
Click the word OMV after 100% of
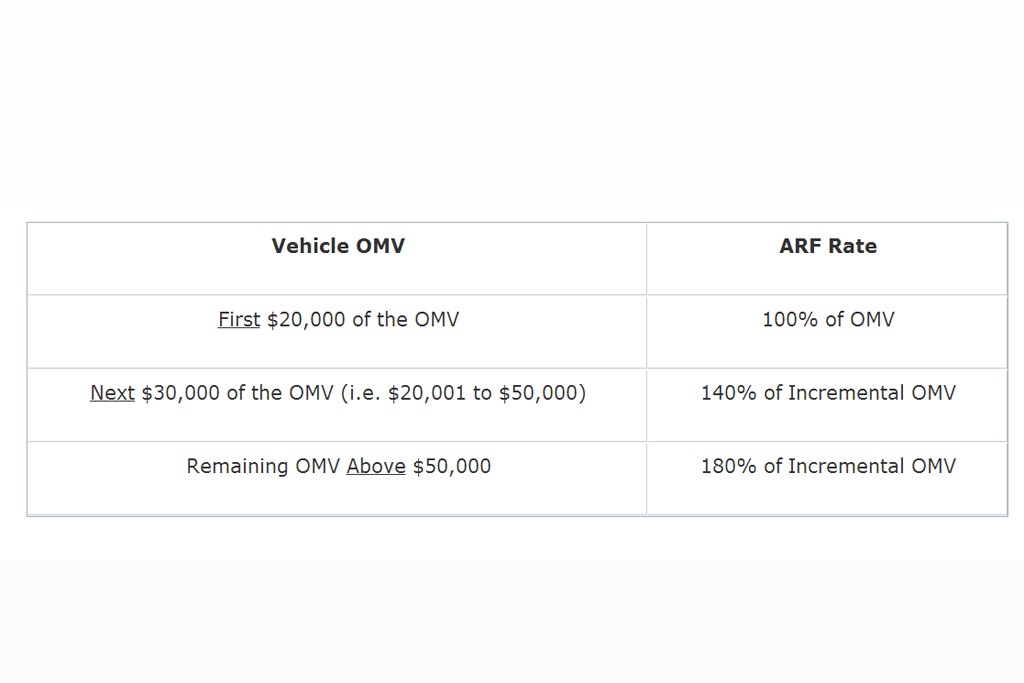click(872, 319)
